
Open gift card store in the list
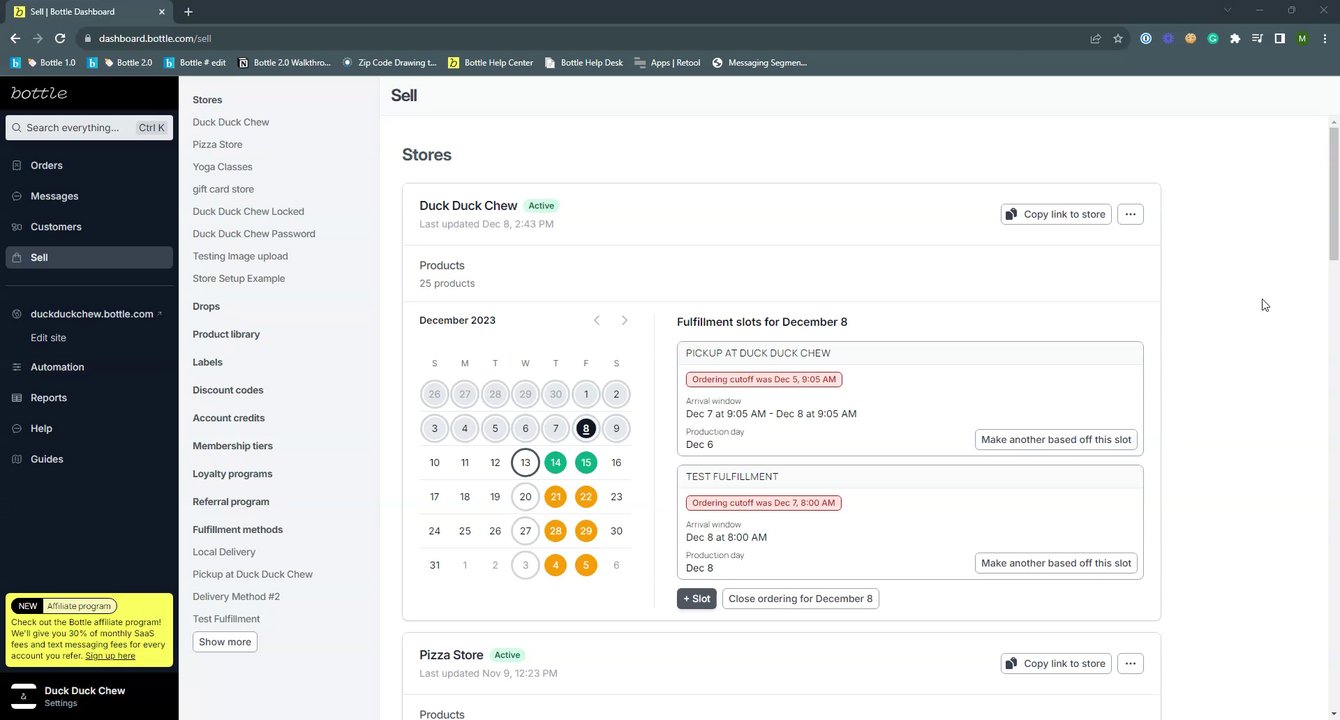(x=223, y=189)
